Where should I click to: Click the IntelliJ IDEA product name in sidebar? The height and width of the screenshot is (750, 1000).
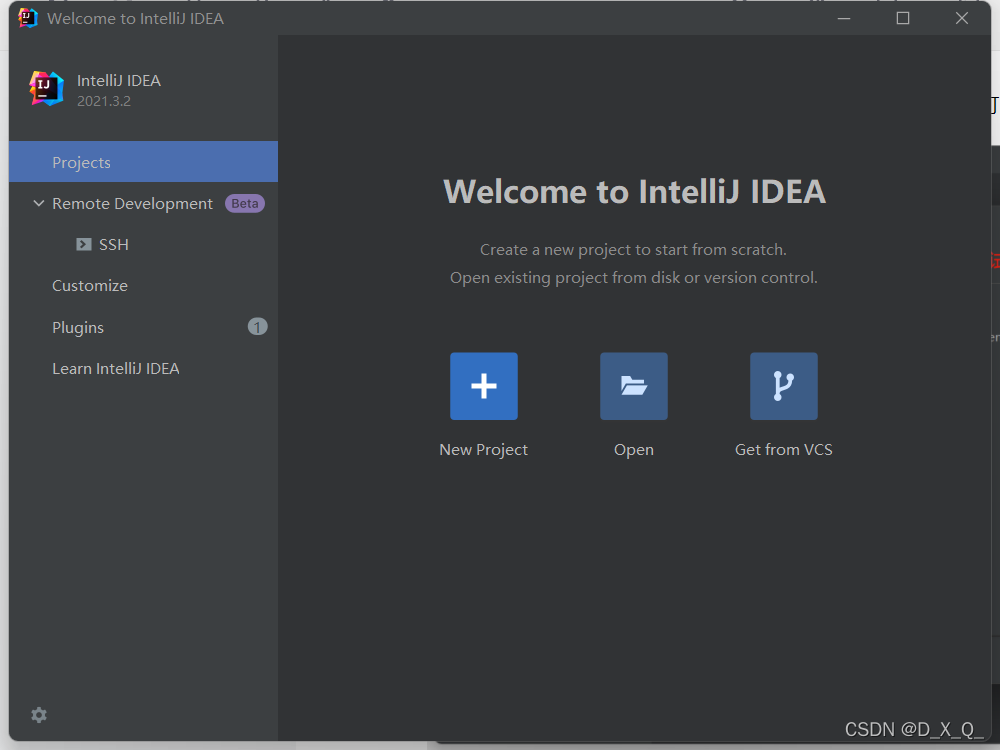119,80
